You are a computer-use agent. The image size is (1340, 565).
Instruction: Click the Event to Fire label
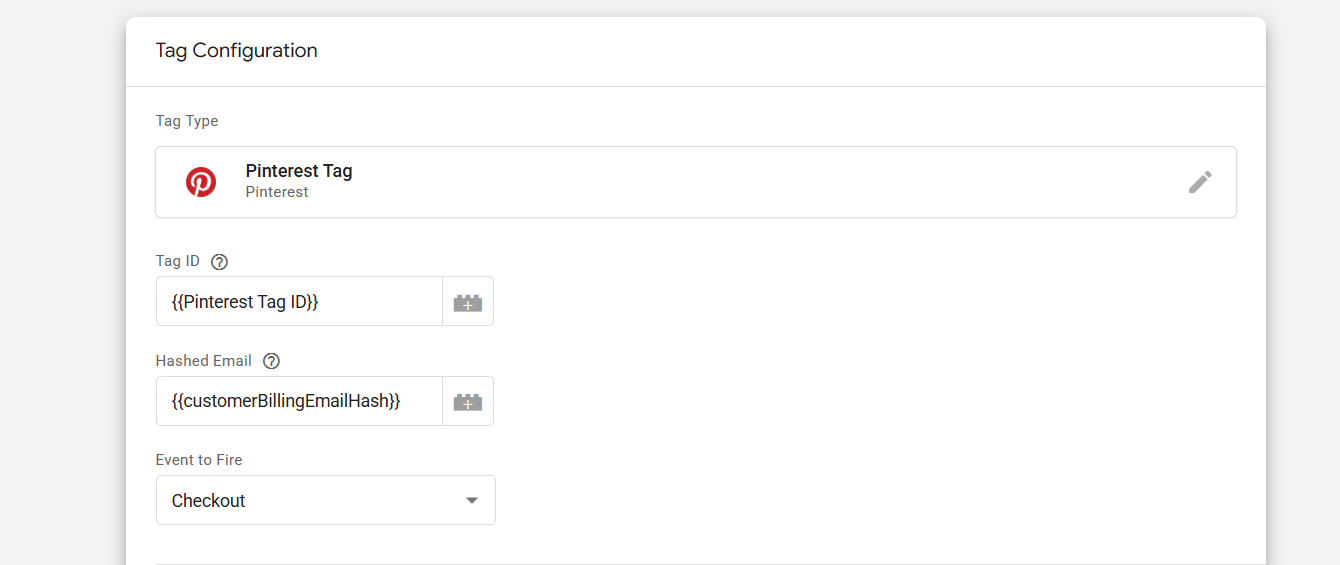pyautogui.click(x=199, y=460)
